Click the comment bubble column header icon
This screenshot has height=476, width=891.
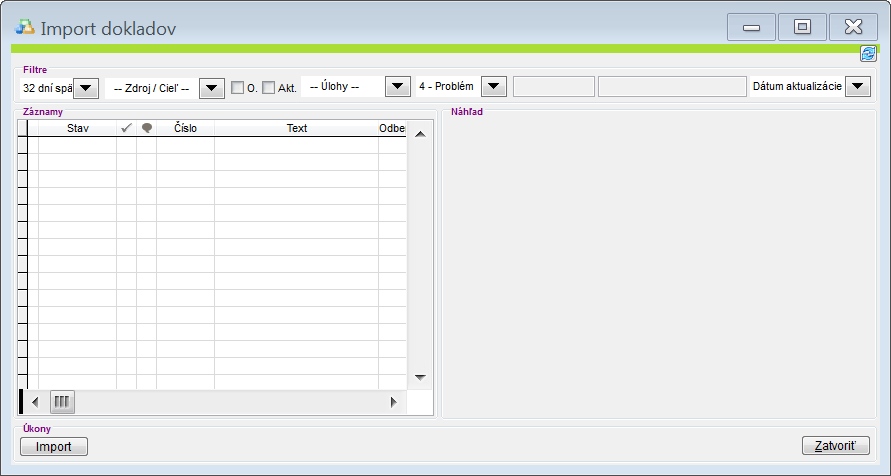point(147,128)
